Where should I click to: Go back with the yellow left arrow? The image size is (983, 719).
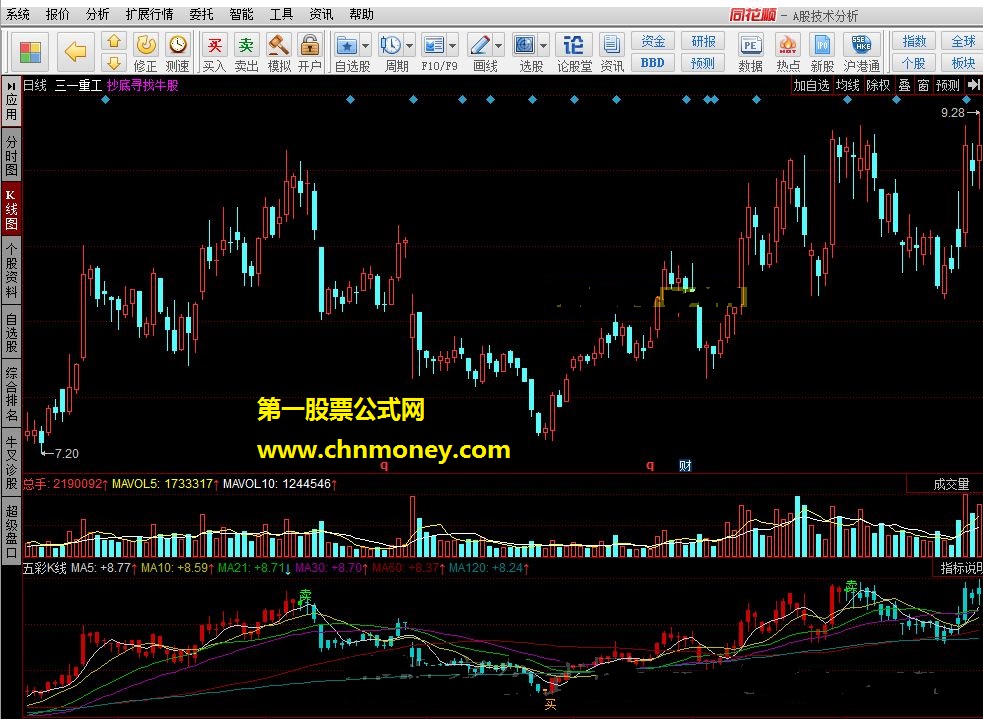[x=75, y=52]
